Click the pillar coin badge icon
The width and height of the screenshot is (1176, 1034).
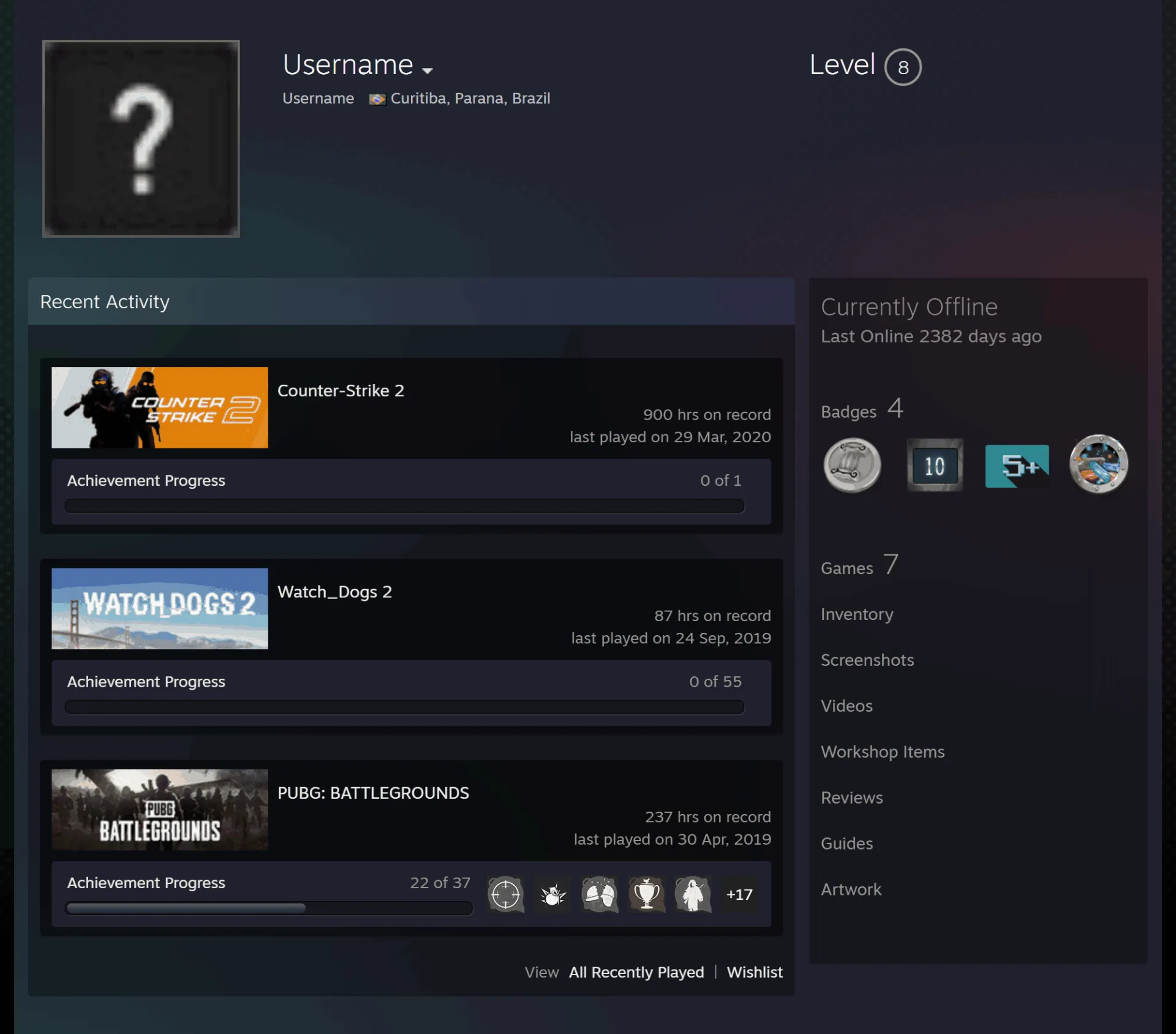pyautogui.click(x=852, y=466)
